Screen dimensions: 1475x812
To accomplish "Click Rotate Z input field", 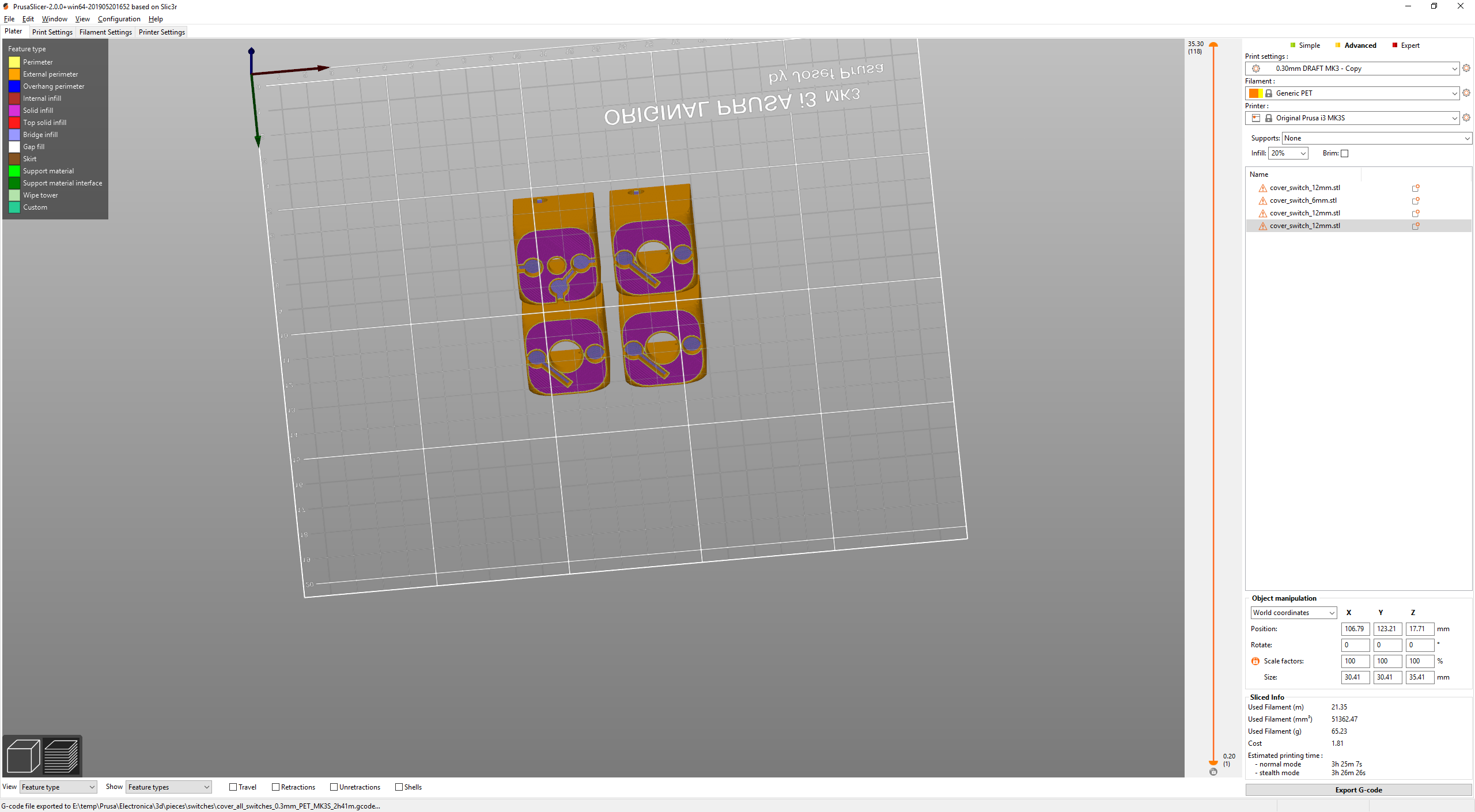I will pyautogui.click(x=1420, y=645).
